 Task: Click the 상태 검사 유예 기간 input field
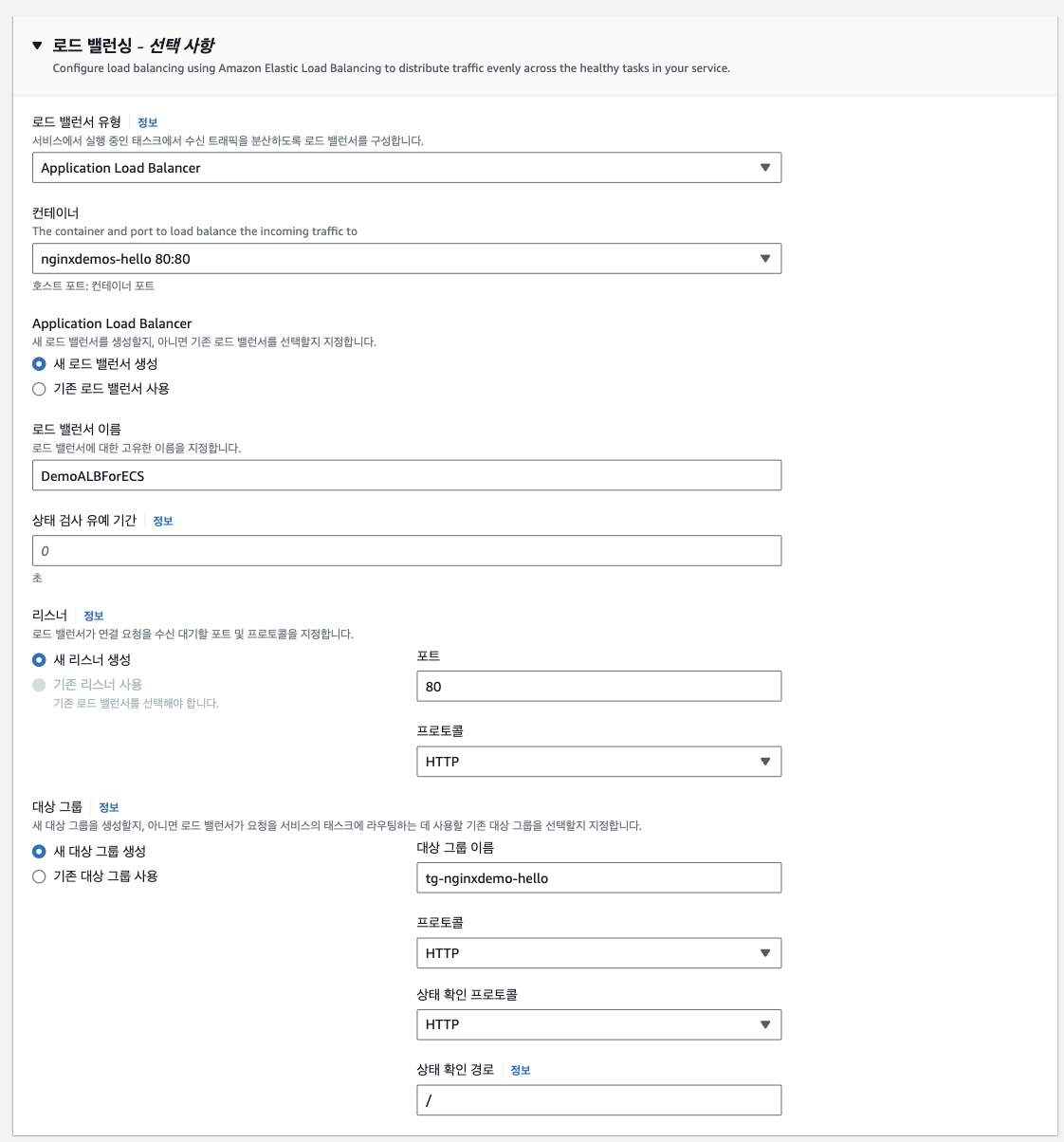[406, 551]
